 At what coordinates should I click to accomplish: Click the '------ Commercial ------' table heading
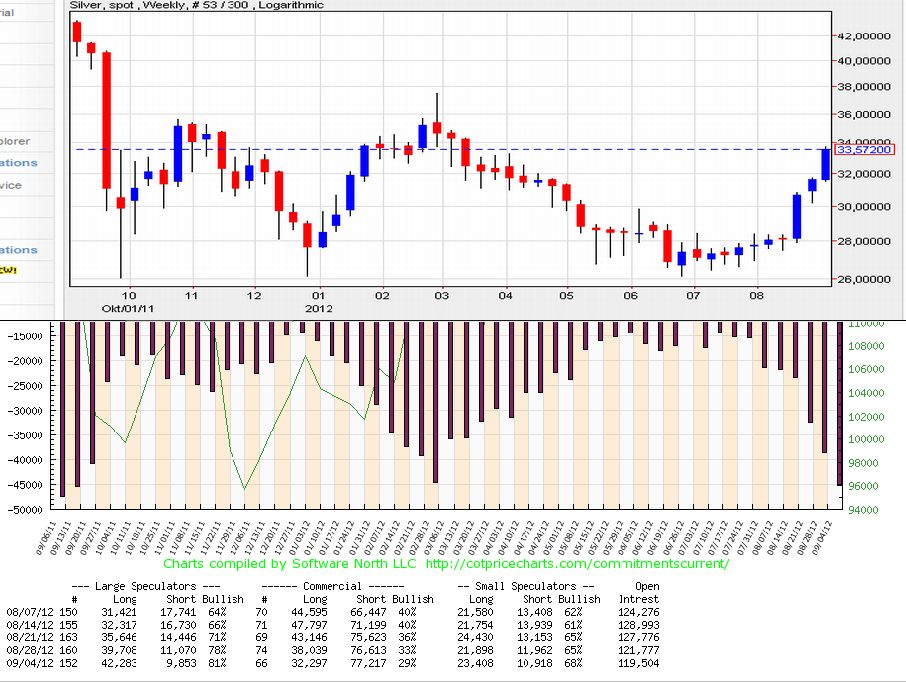pos(333,586)
